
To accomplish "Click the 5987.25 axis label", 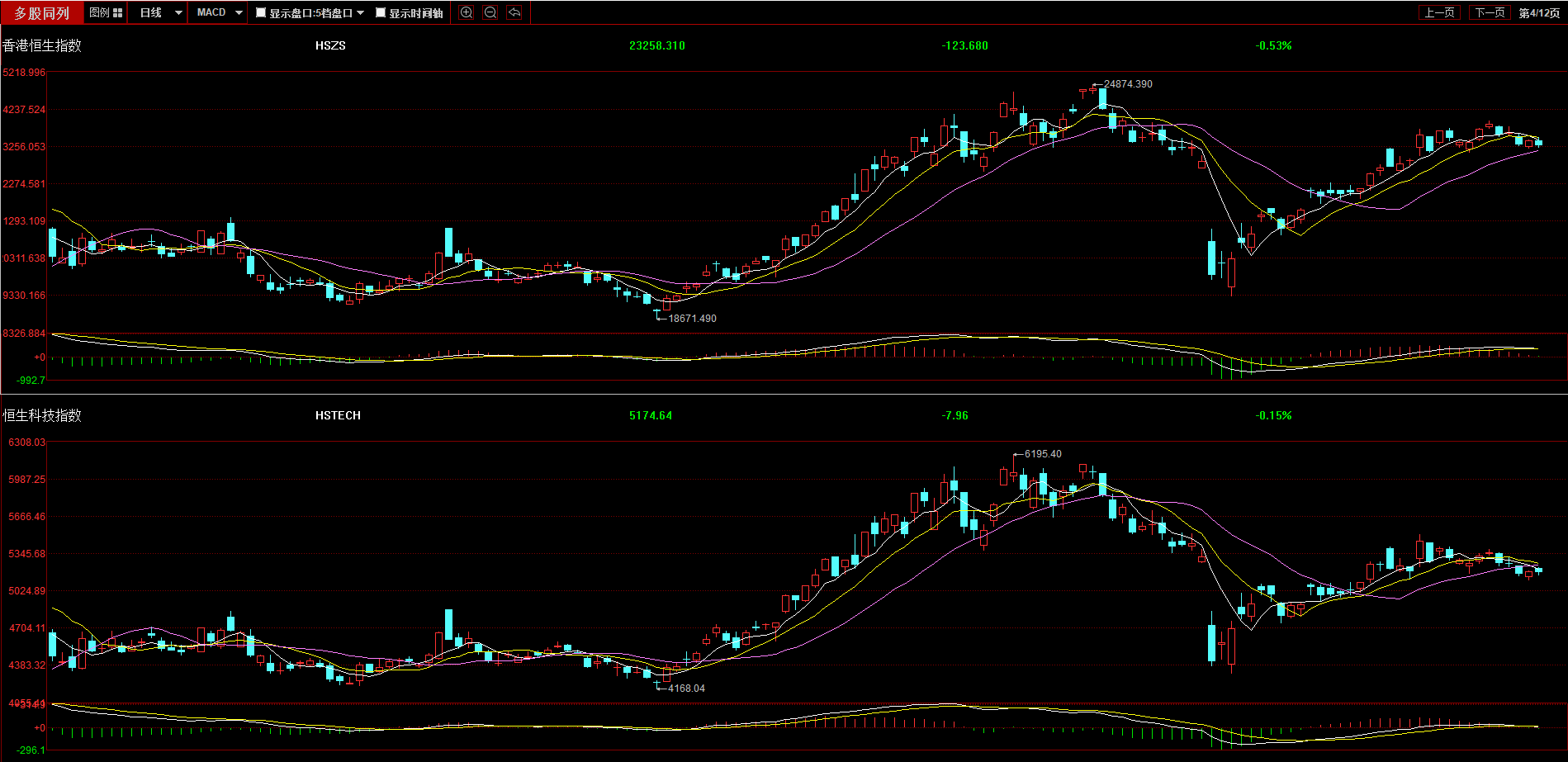I will [27, 480].
